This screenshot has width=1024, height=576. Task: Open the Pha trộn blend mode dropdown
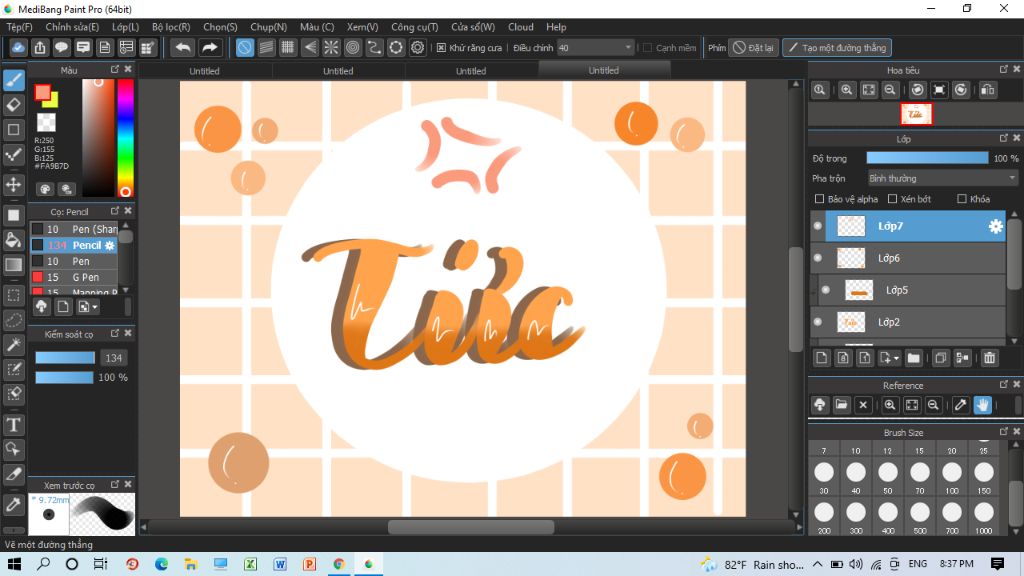click(x=942, y=178)
